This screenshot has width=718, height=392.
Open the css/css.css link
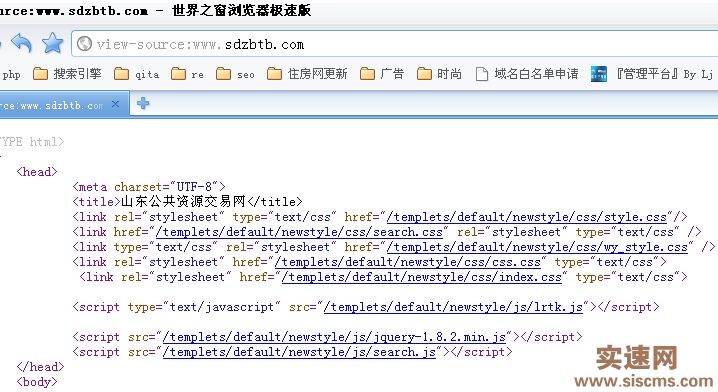click(x=408, y=262)
